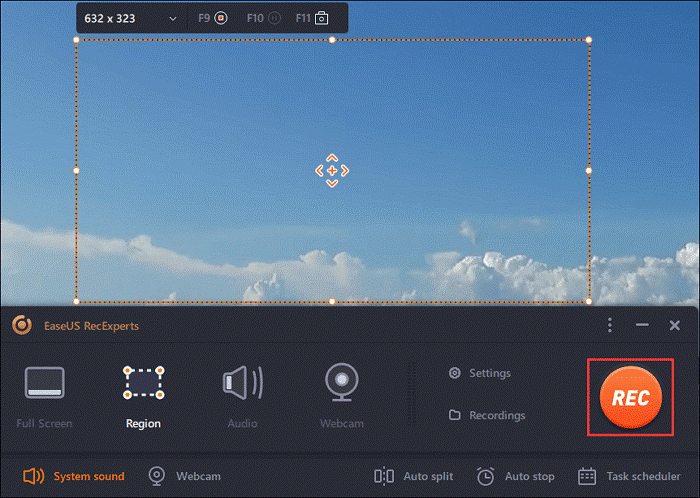Toggle Webcam overlay in bottom bar
Viewport: 700px width, 498px height.
[x=184, y=476]
